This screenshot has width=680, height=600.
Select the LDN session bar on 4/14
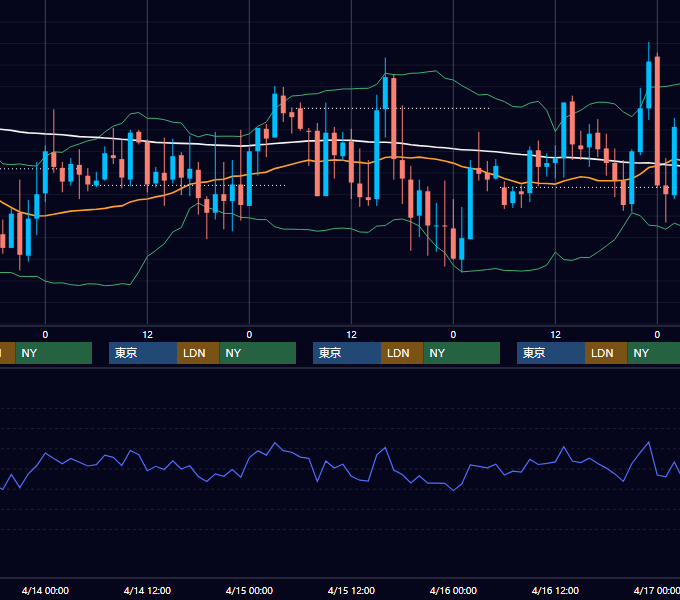click(198, 353)
